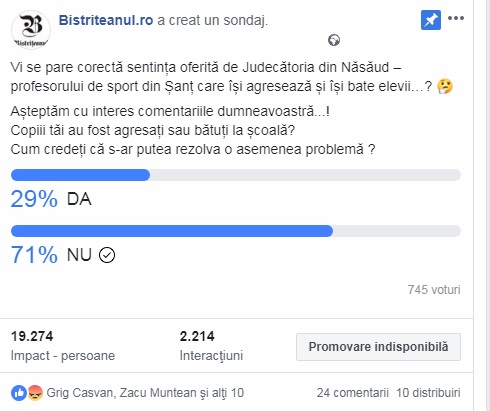Open the 10 distribuiri shares link
This screenshot has height=411, width=490.
point(428,393)
